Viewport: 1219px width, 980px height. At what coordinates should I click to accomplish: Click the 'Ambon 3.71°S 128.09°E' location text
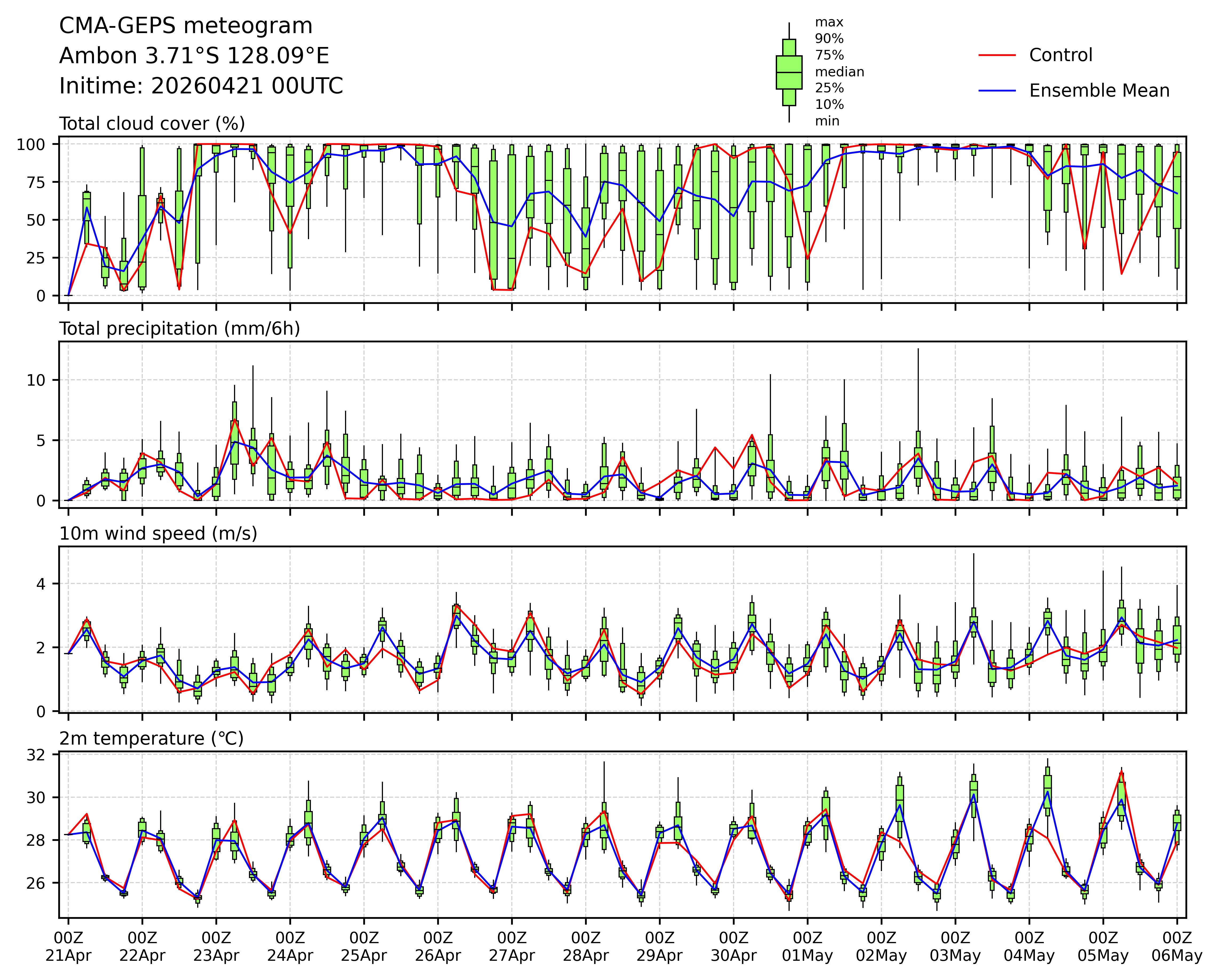[x=194, y=56]
